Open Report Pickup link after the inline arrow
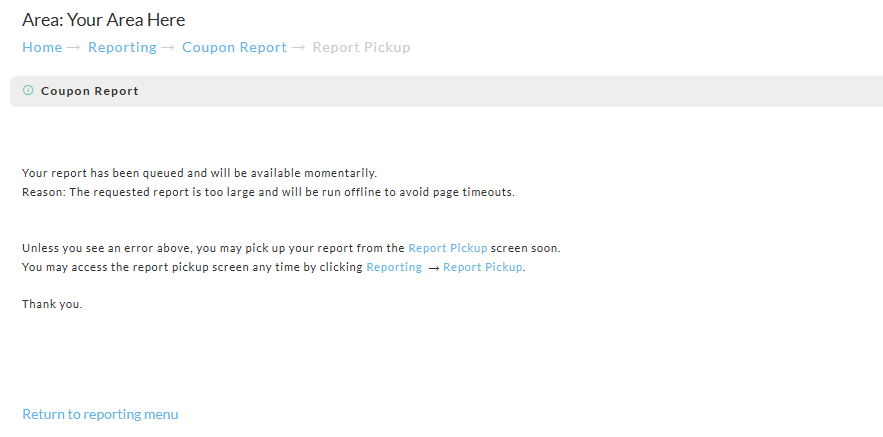Viewport: 883px width, 437px height. pyautogui.click(x=483, y=267)
